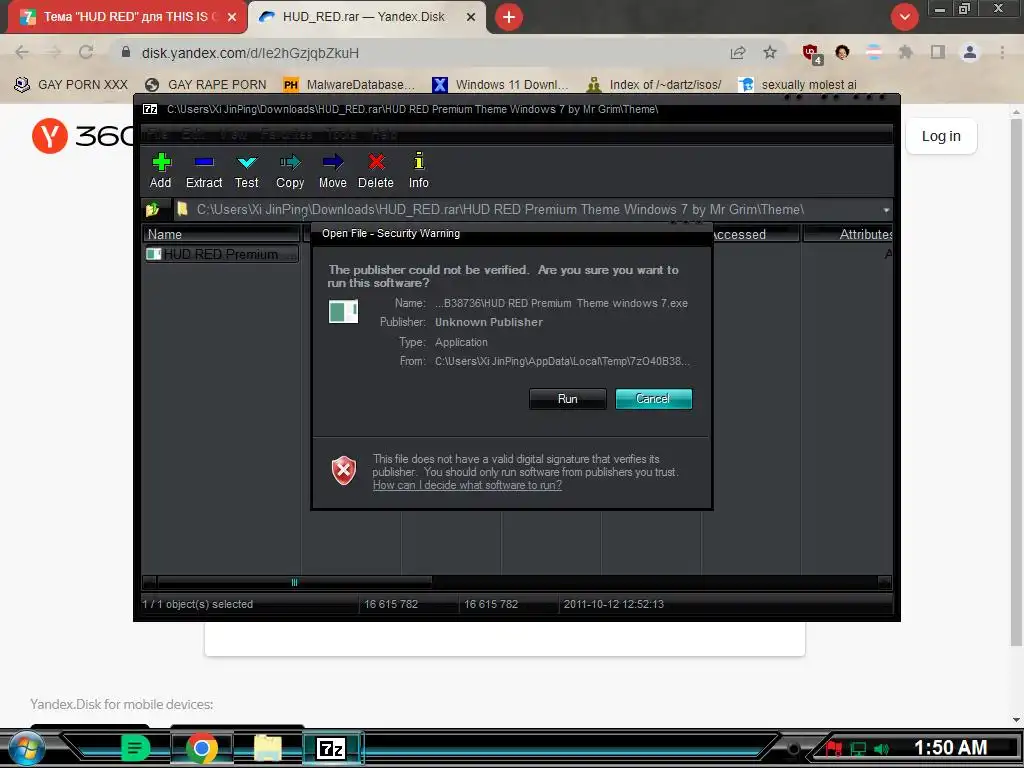Viewport: 1024px width, 768px height.
Task: Select the HUD RED Premium file row
Action: click(221, 254)
